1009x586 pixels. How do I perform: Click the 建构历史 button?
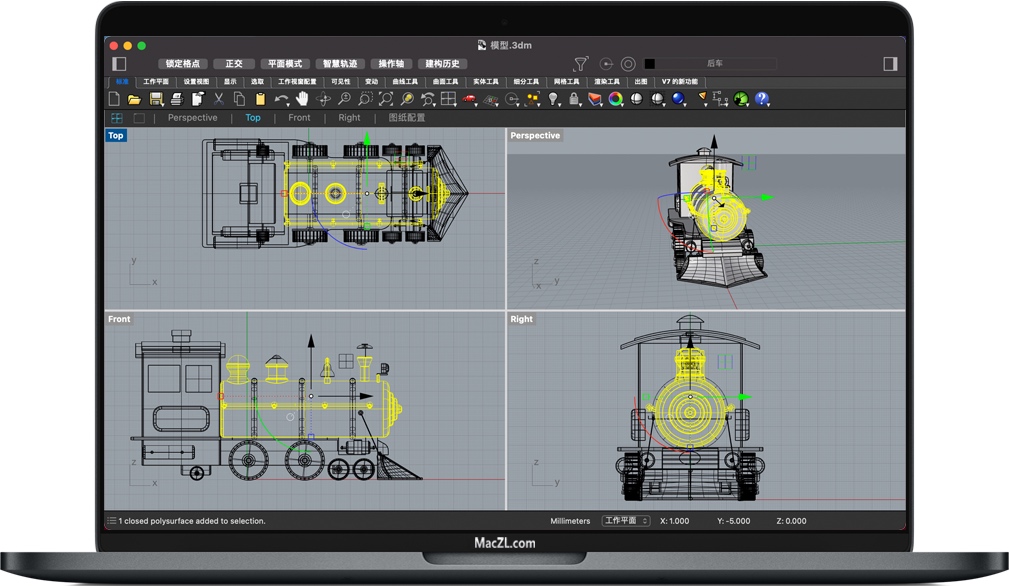click(441, 64)
